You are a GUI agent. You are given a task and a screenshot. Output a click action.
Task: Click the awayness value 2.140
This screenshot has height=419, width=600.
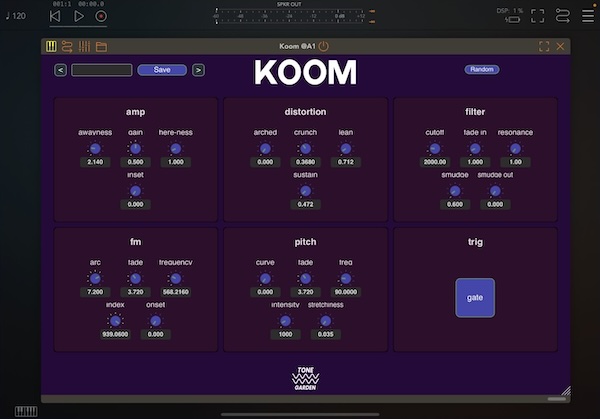95,162
